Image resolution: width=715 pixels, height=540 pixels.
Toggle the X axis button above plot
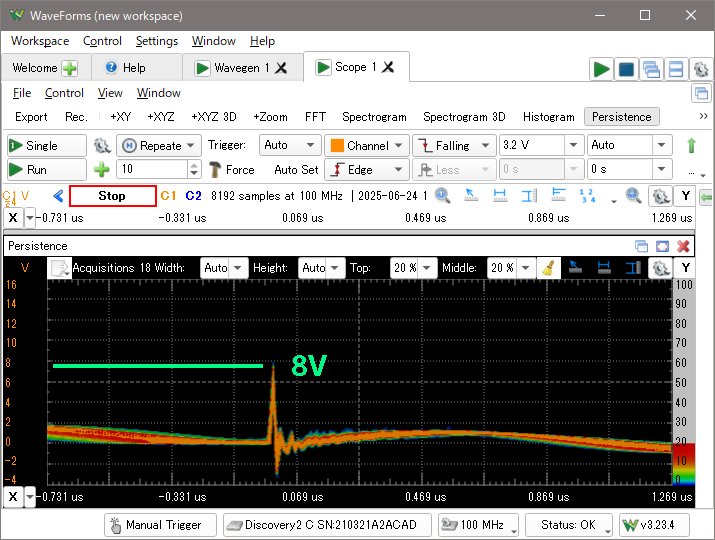13,218
